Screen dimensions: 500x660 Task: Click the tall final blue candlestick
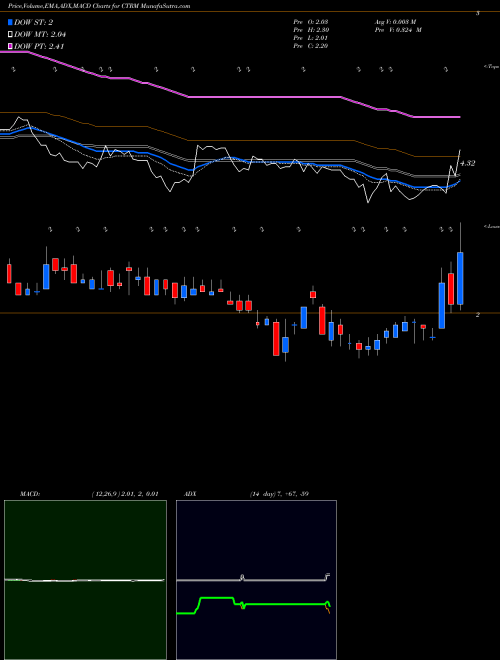(460, 278)
